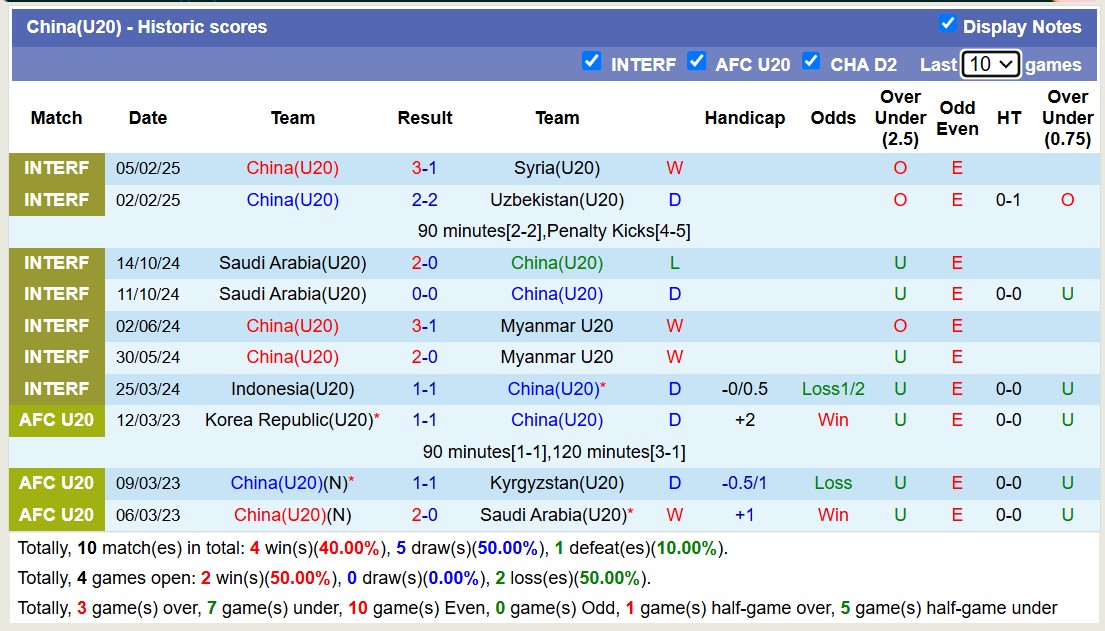Click the Handicap column header
Screen dimensions: 1105x631
744,118
